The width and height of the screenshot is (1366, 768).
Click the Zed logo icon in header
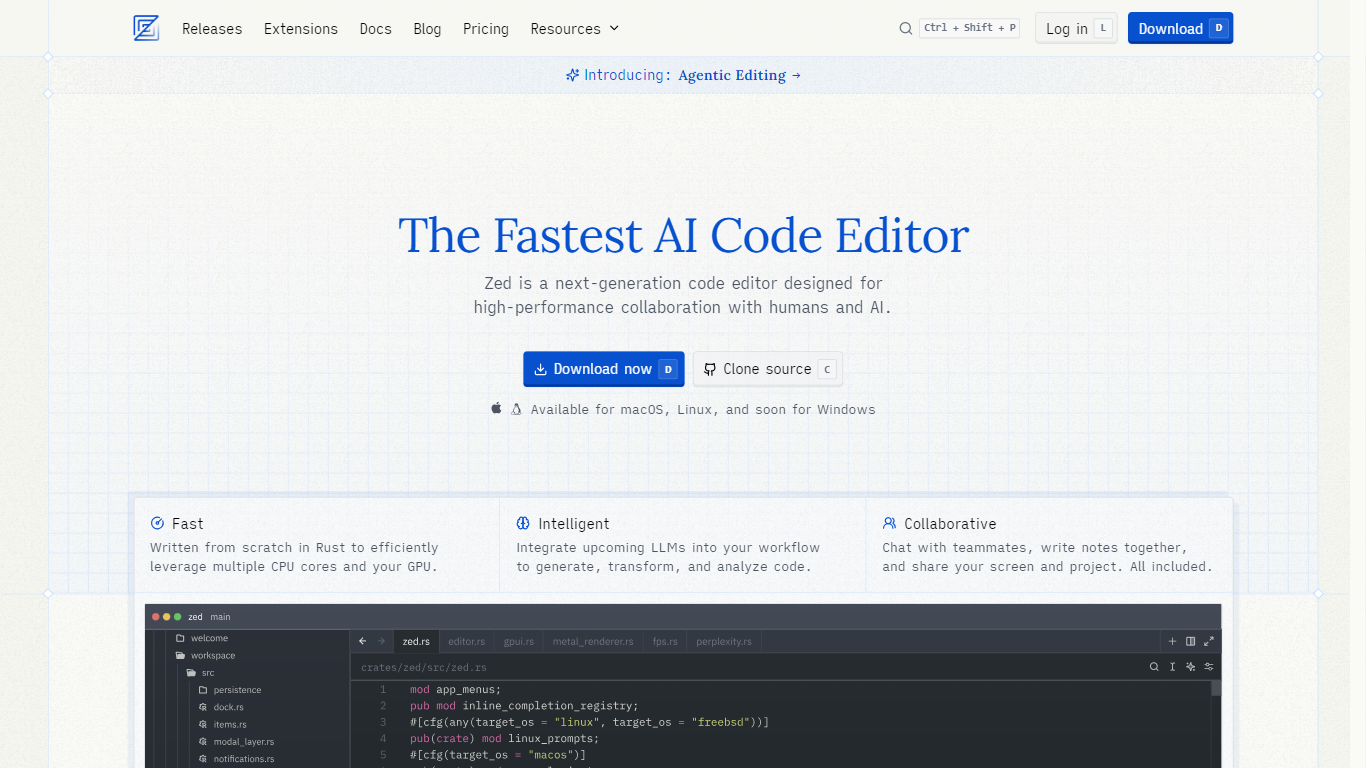(146, 28)
